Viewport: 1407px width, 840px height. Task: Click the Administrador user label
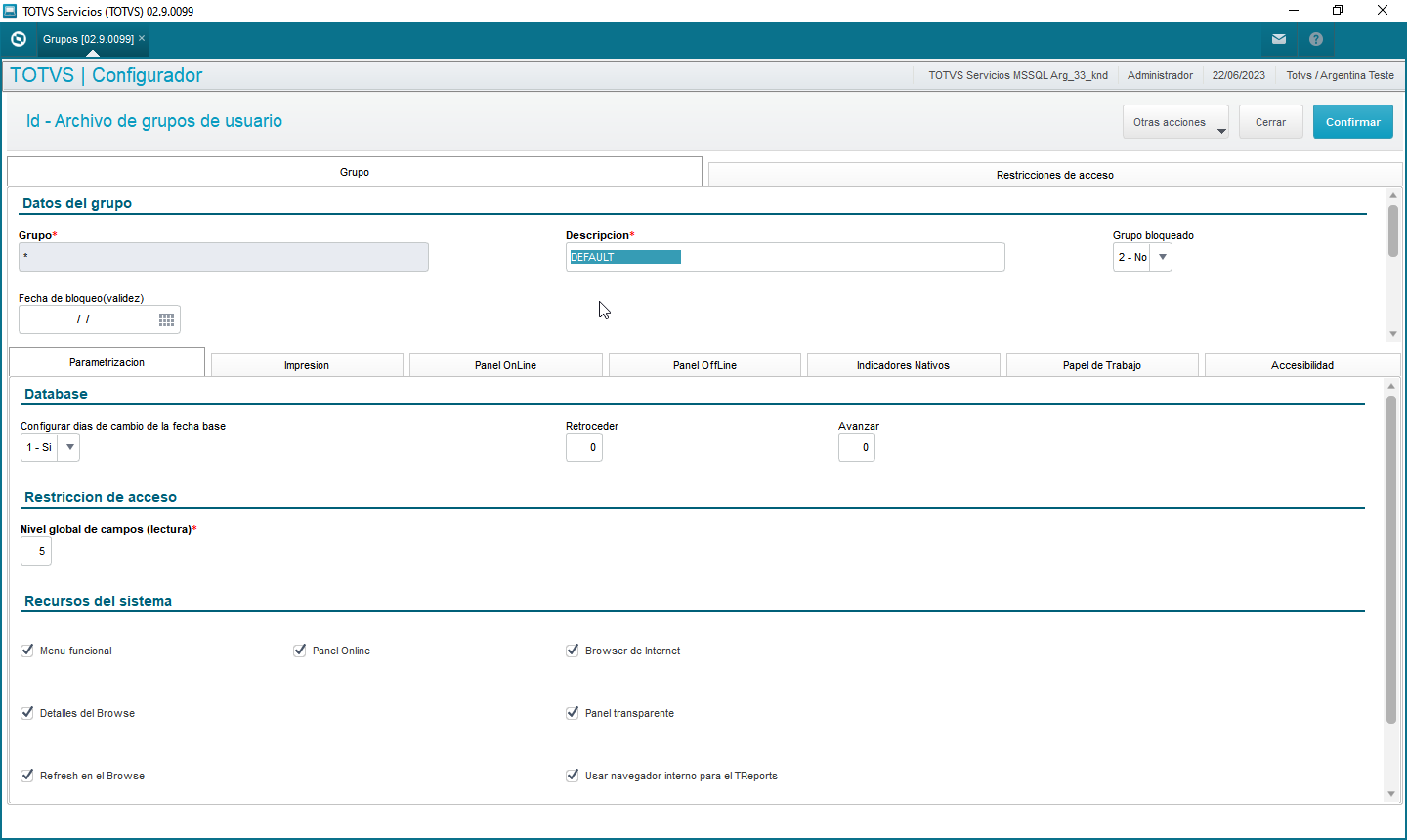(x=1160, y=75)
